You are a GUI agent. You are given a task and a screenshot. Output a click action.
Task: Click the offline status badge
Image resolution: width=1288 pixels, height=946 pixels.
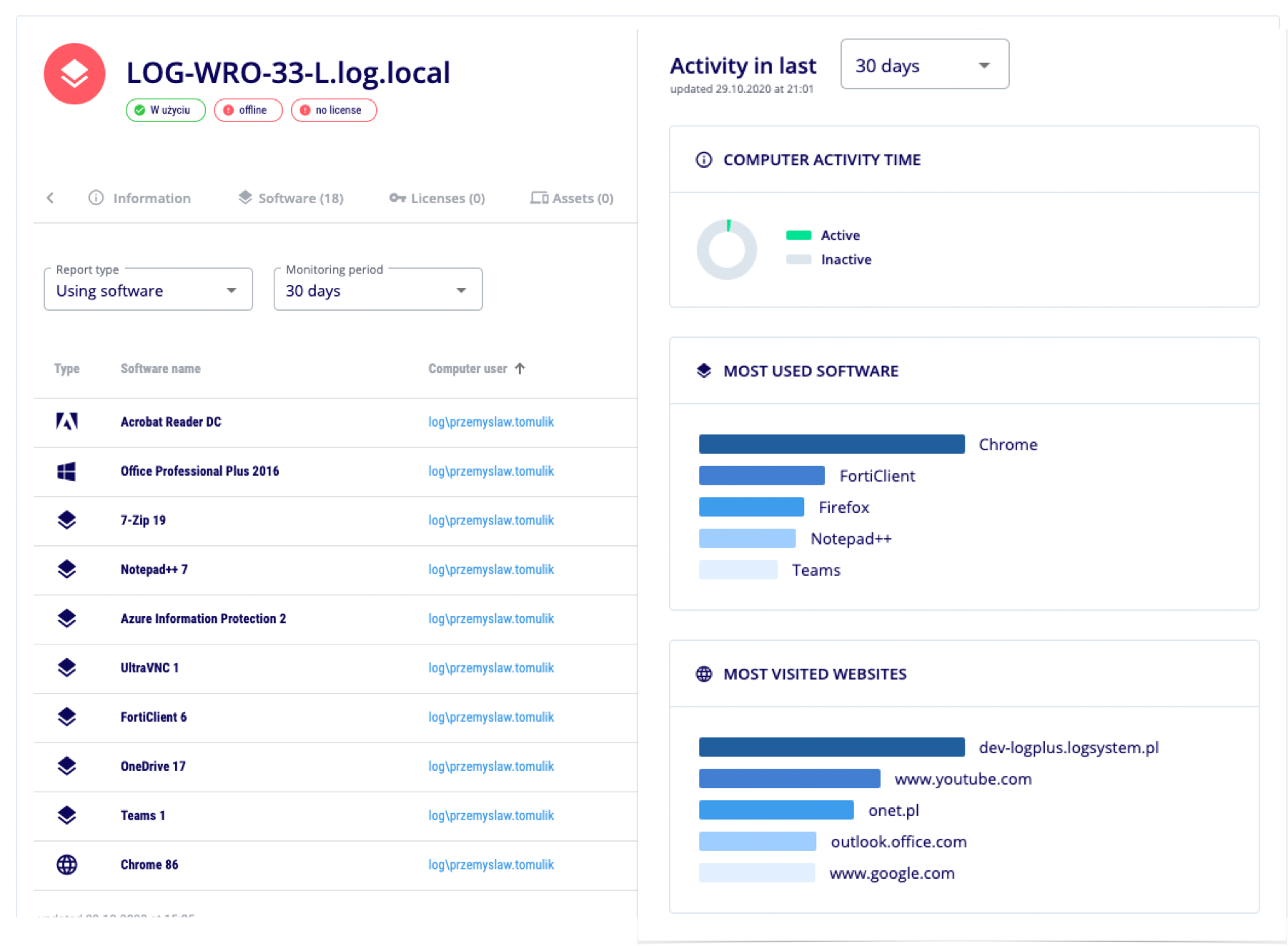248,110
